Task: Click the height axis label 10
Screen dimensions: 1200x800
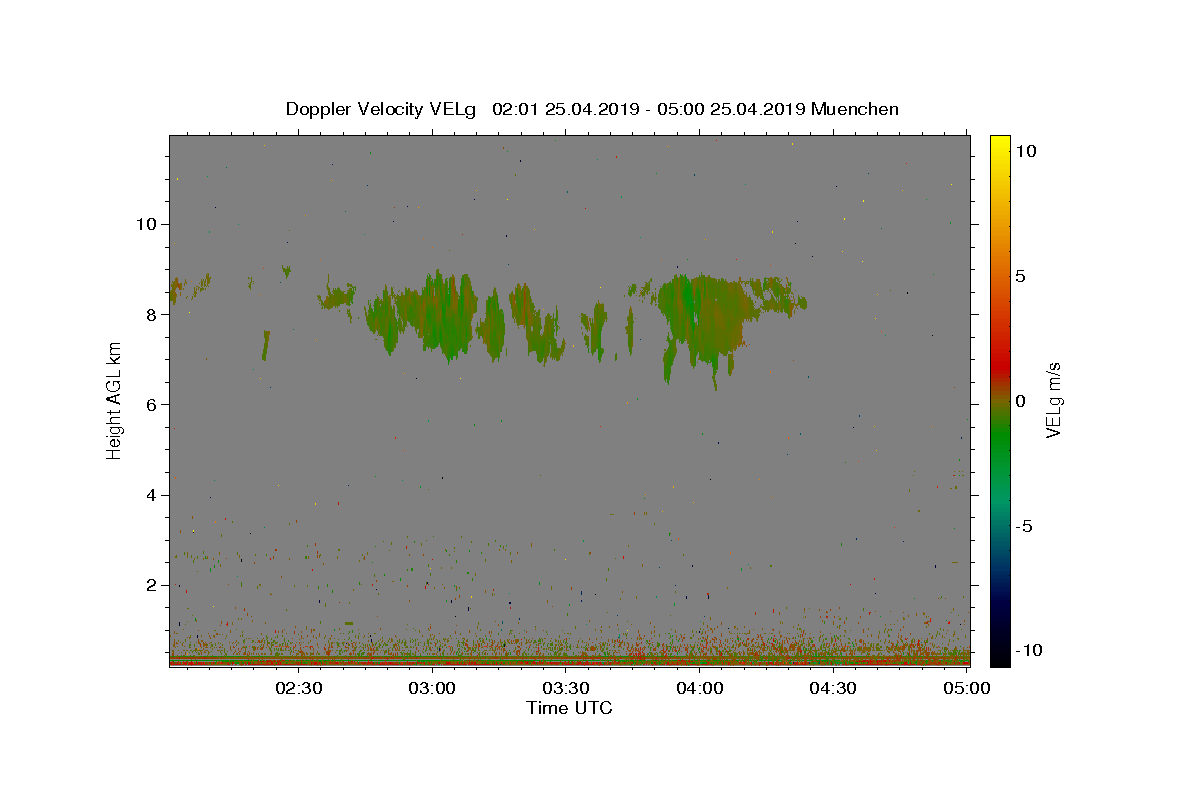Action: point(148,223)
